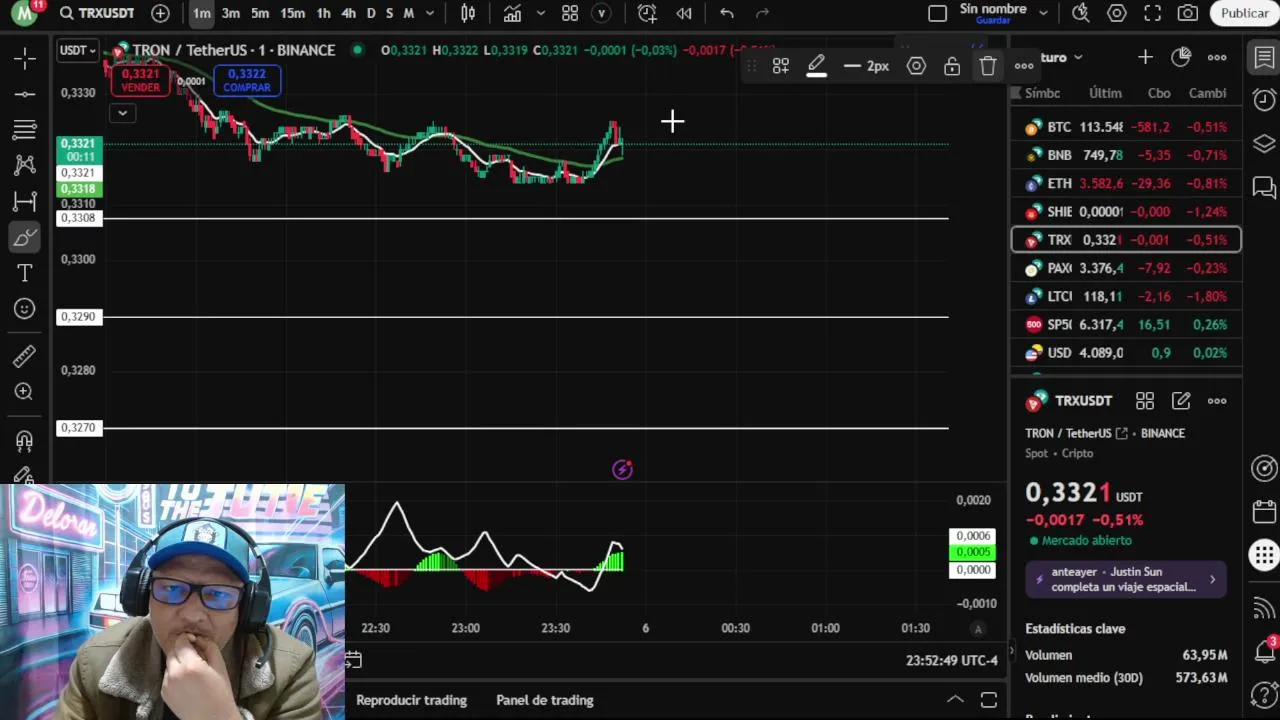The height and width of the screenshot is (720, 1280).
Task: Redo the chart action
Action: pos(763,13)
